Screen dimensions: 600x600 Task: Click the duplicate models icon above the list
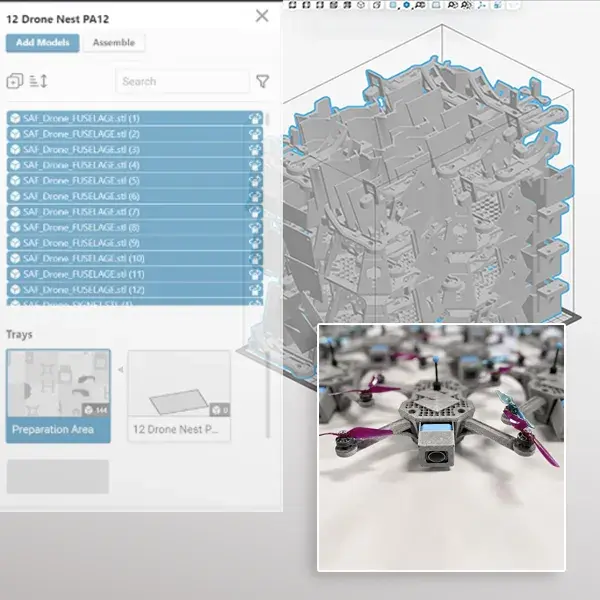pyautogui.click(x=15, y=81)
